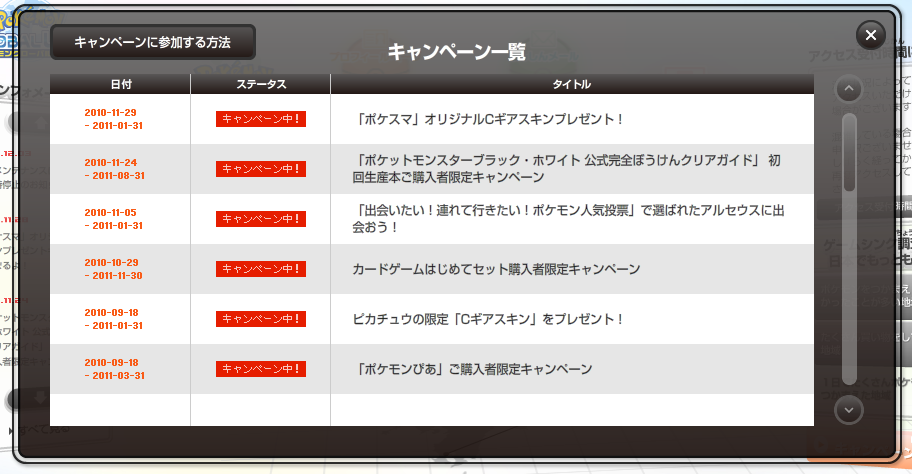Screen dimensions: 912x474
Task: Click the タイトル column header
Action: (x=571, y=84)
